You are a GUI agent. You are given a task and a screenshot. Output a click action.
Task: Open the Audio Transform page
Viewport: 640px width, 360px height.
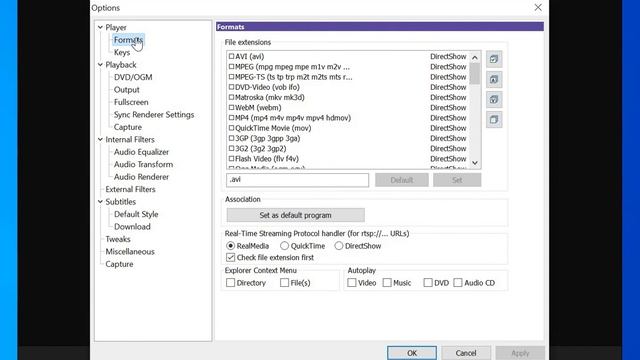143,164
